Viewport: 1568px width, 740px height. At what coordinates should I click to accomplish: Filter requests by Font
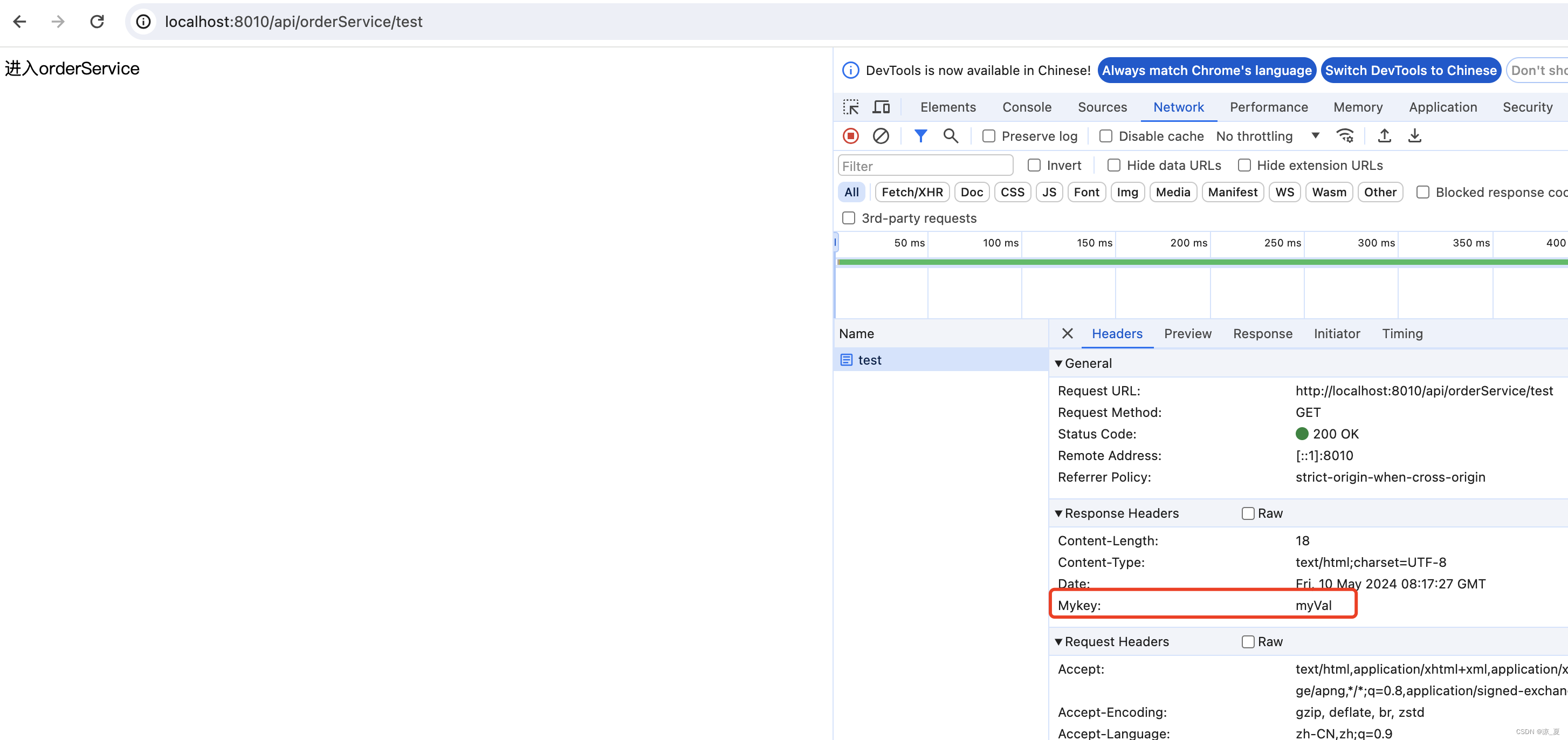tap(1086, 193)
